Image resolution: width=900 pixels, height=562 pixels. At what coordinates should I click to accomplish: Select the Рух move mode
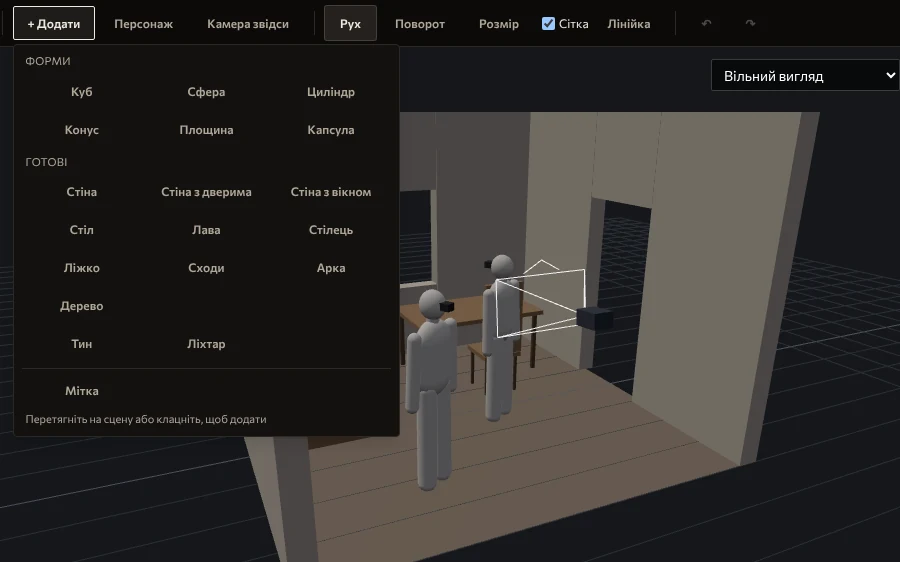pos(350,24)
